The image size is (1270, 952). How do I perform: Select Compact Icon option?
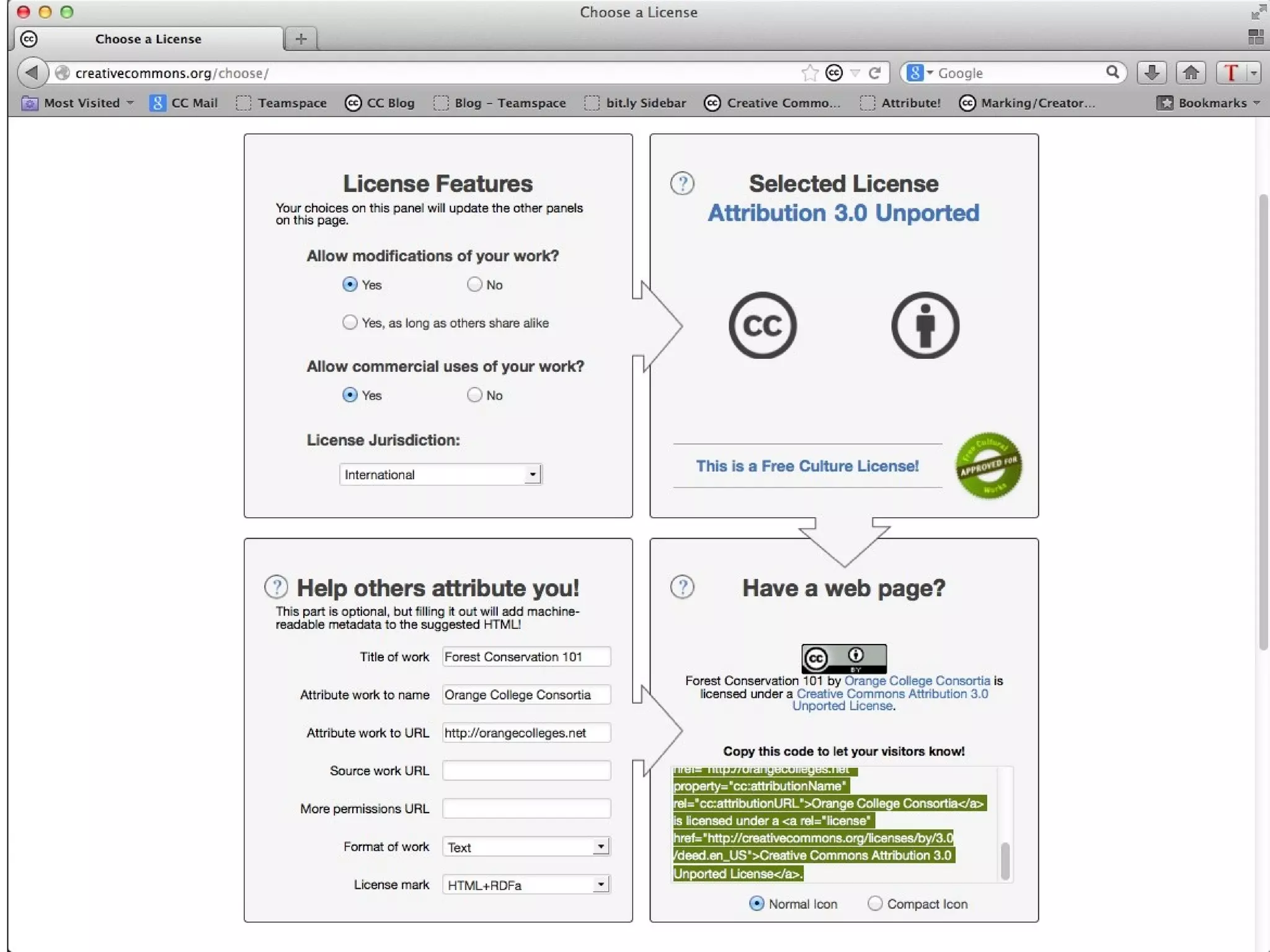point(875,904)
